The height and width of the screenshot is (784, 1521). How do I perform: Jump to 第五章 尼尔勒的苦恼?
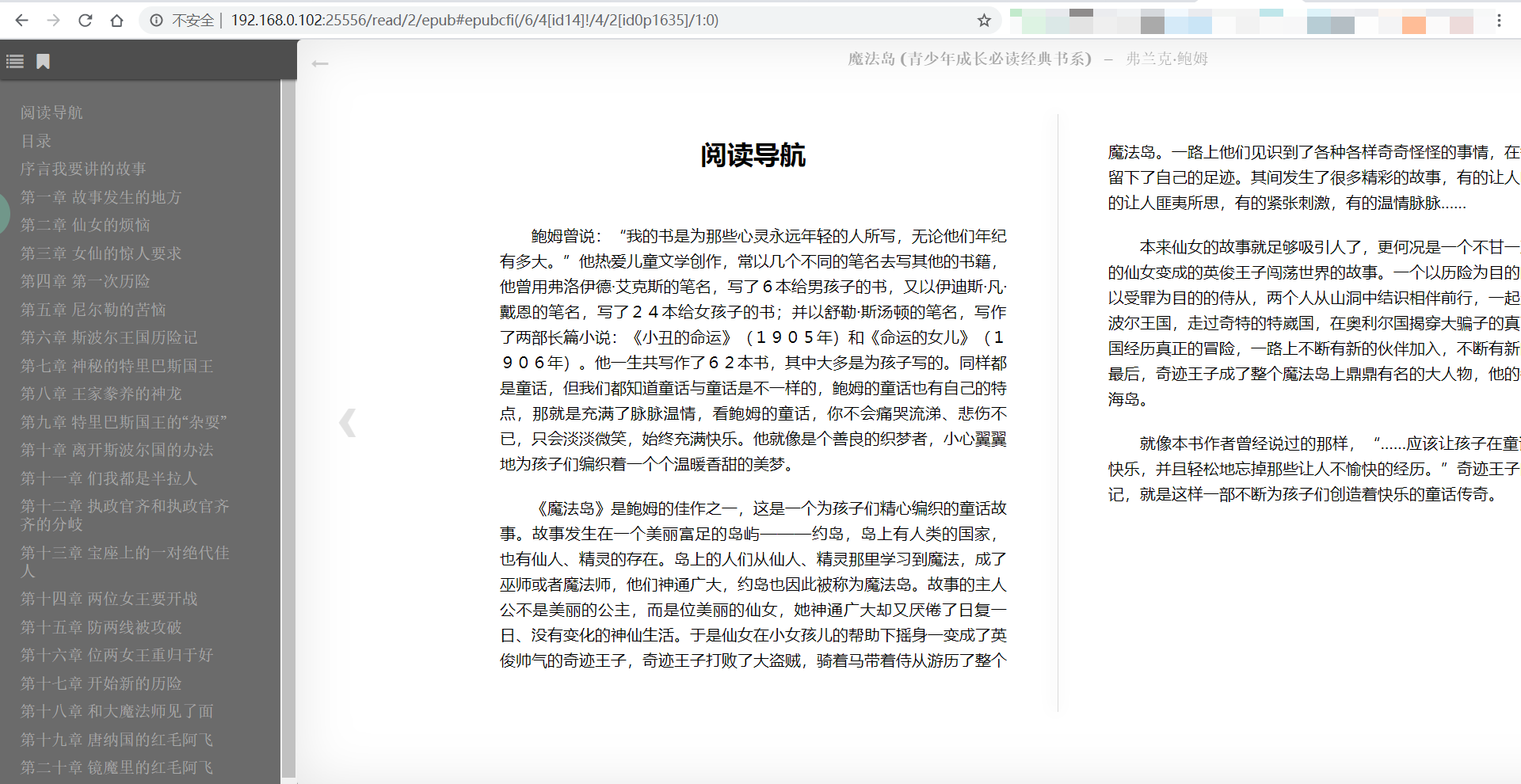click(x=93, y=310)
